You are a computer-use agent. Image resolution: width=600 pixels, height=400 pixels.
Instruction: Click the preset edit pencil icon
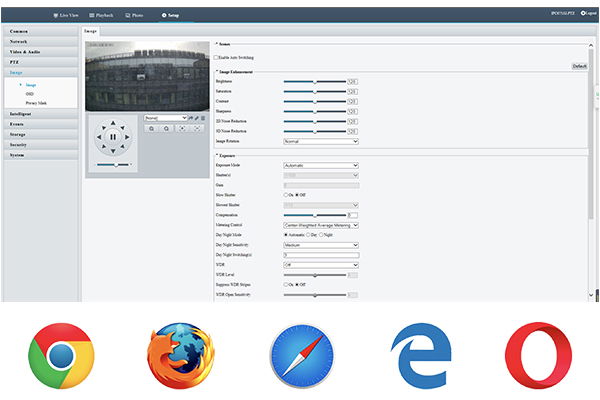coord(197,118)
